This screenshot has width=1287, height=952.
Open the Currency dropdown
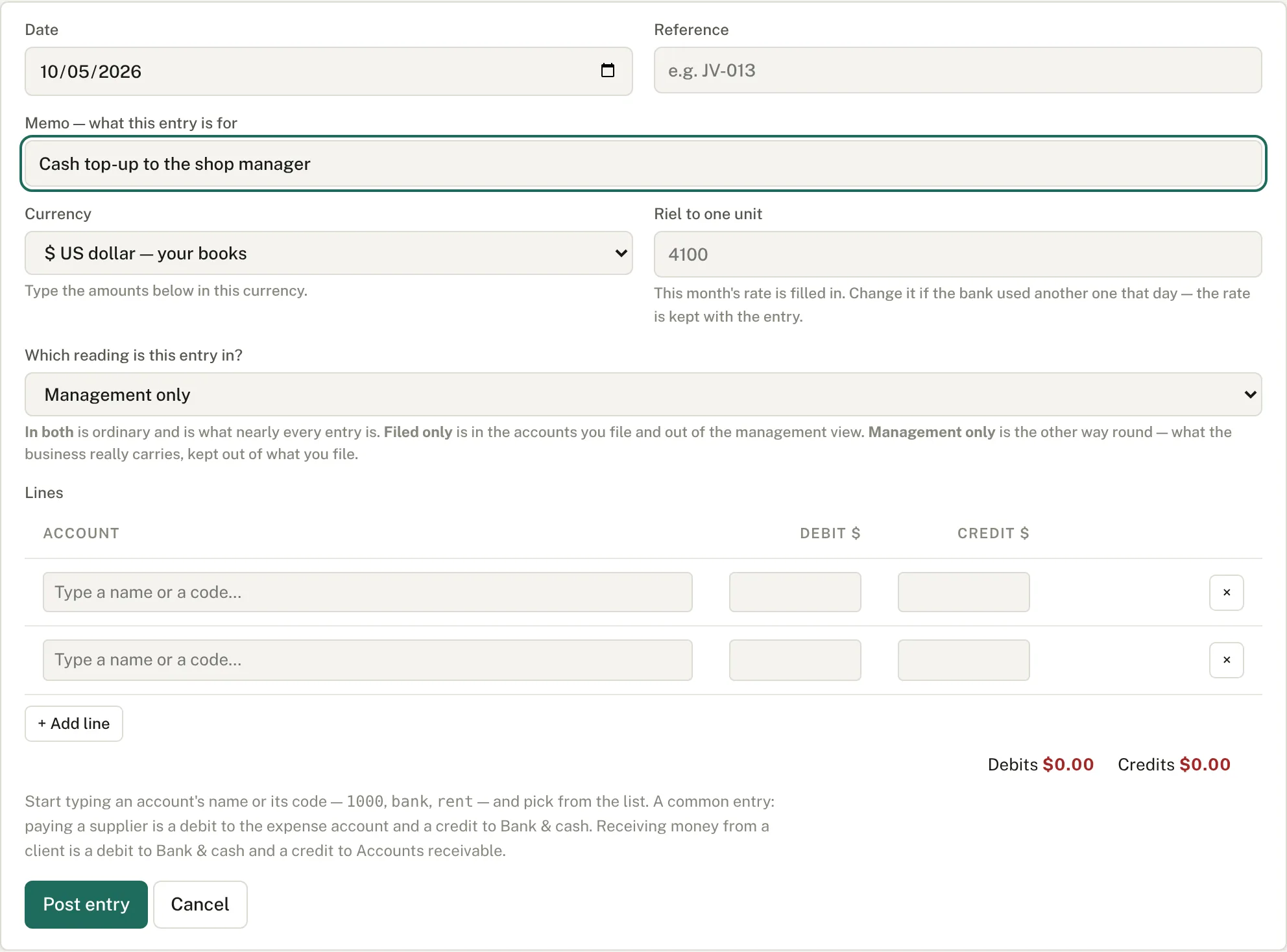point(329,253)
